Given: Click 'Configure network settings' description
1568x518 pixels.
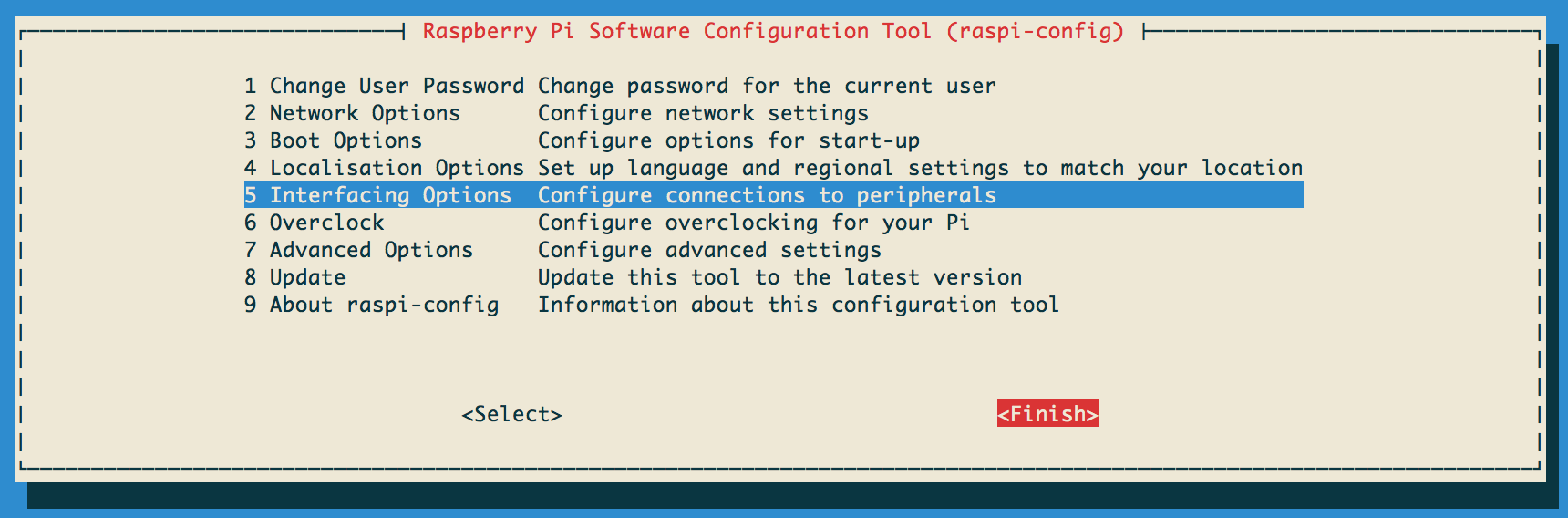Looking at the screenshot, I should [x=703, y=113].
